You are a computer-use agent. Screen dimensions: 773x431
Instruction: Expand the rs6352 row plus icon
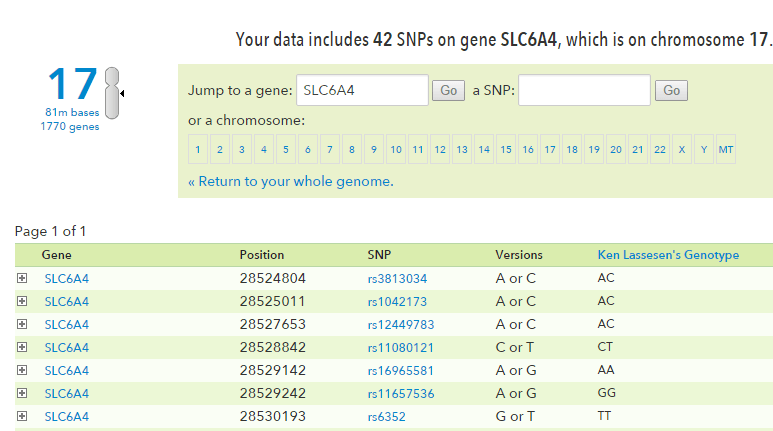click(x=22, y=416)
